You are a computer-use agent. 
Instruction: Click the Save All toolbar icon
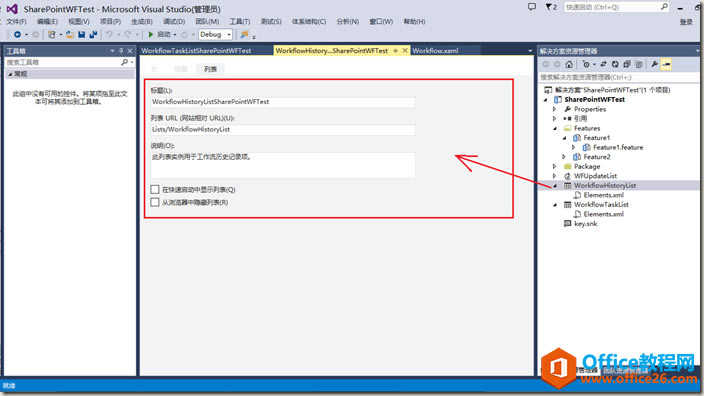click(x=93, y=35)
